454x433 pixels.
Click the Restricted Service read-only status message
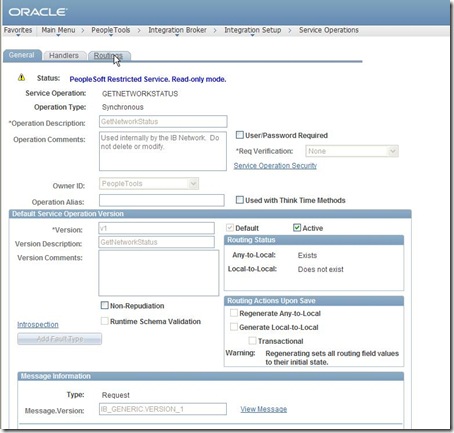(148, 79)
